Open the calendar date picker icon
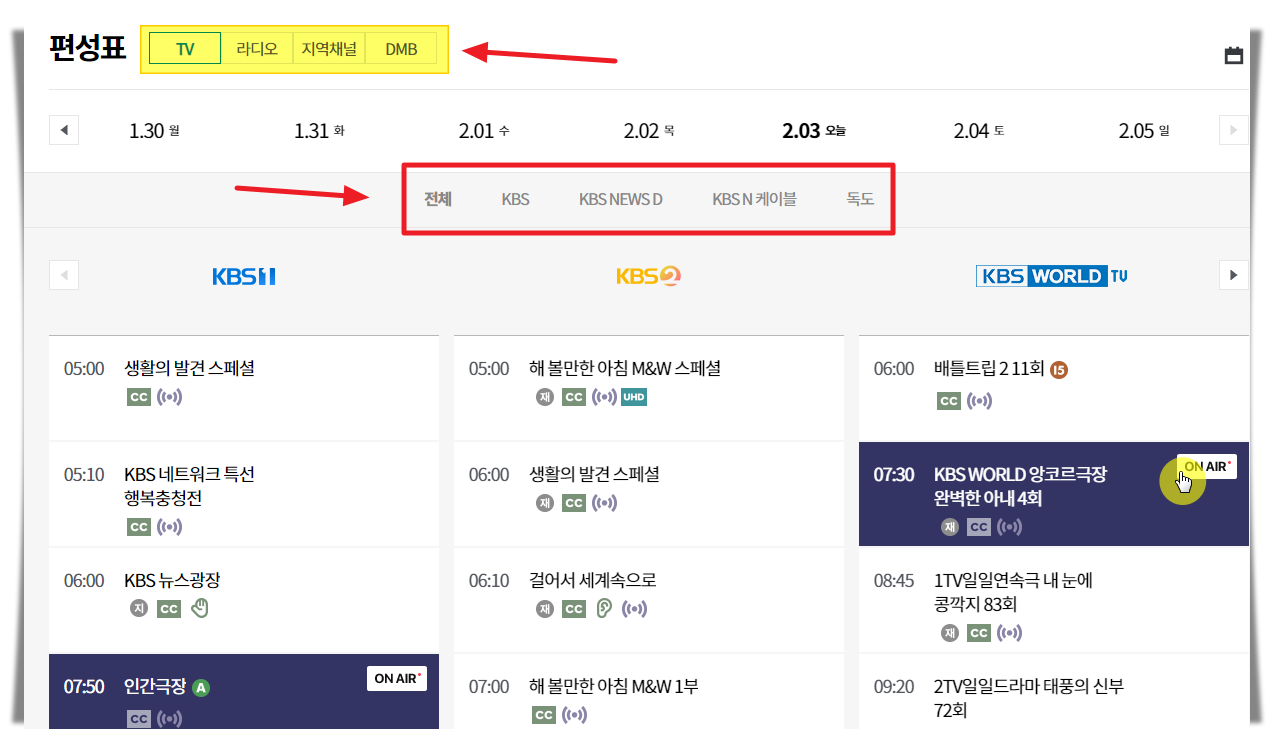1274x753 pixels. coord(1233,55)
